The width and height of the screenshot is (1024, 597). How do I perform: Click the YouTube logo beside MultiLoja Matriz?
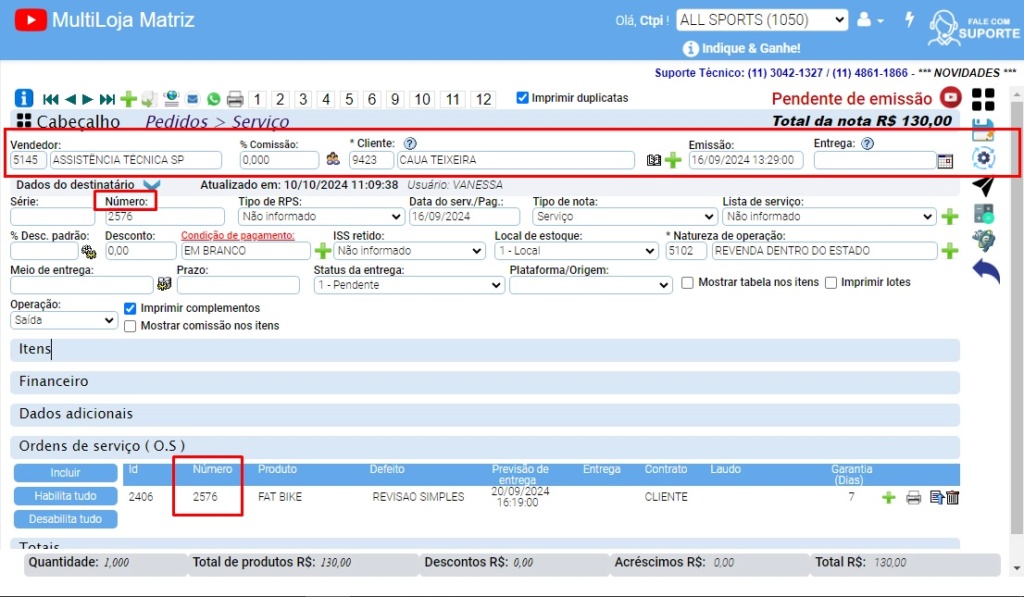31,20
